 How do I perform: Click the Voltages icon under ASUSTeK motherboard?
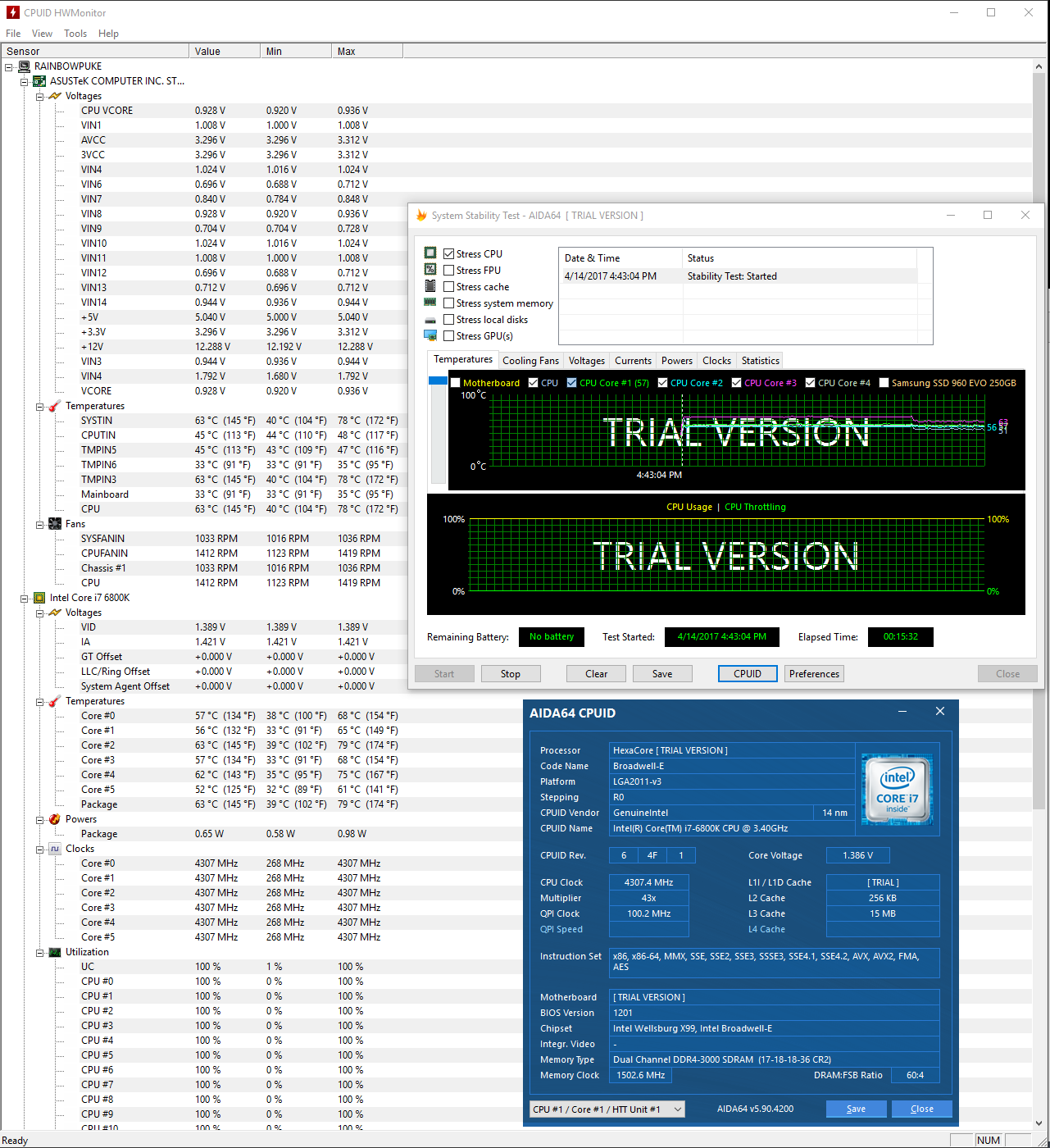(x=55, y=96)
